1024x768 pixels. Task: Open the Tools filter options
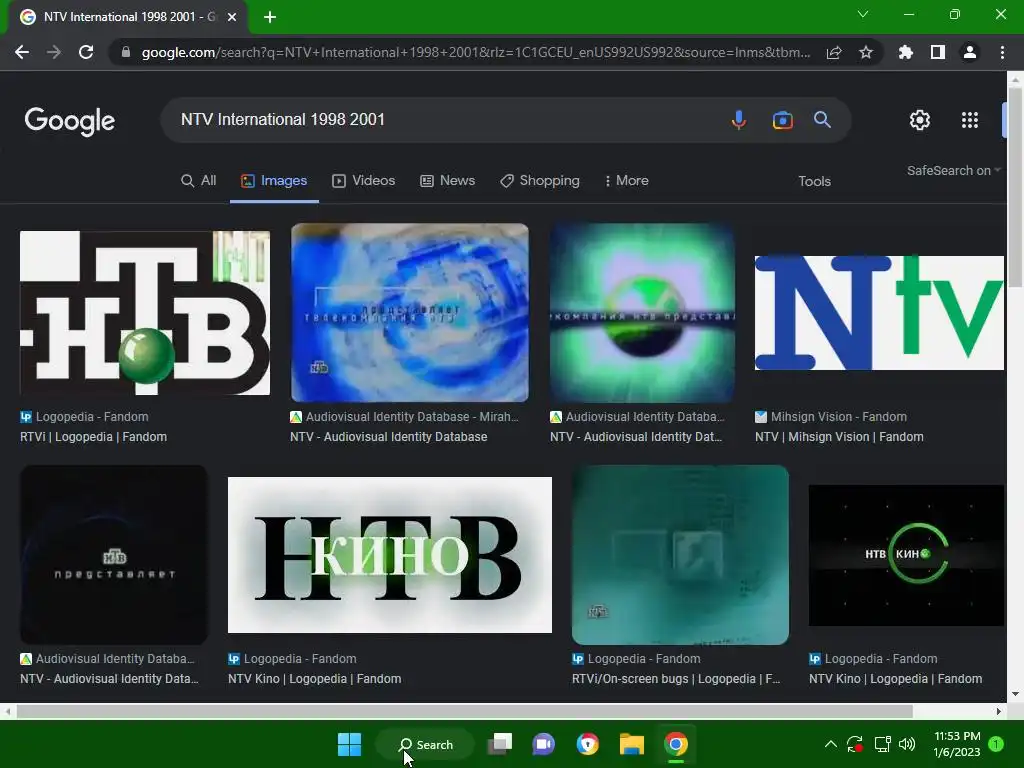click(814, 182)
